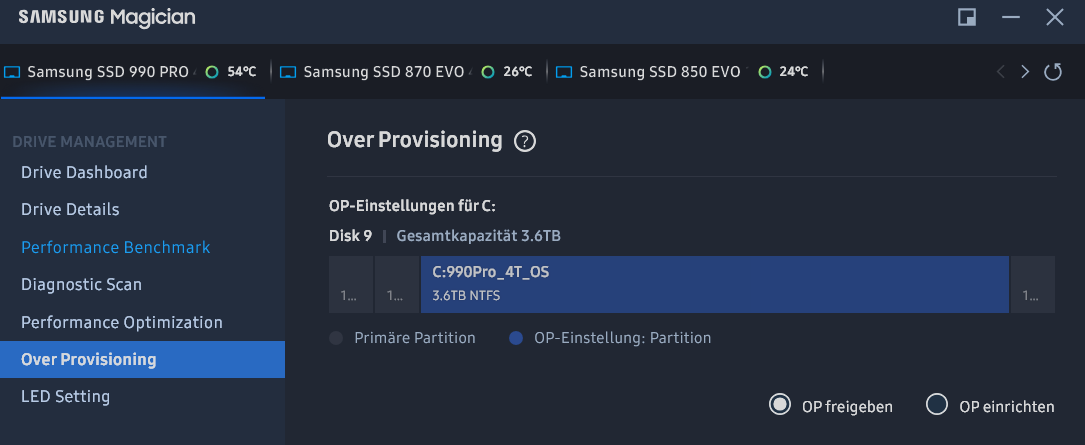
Task: Click the Over Provisioning help question mark icon
Action: click(x=525, y=141)
